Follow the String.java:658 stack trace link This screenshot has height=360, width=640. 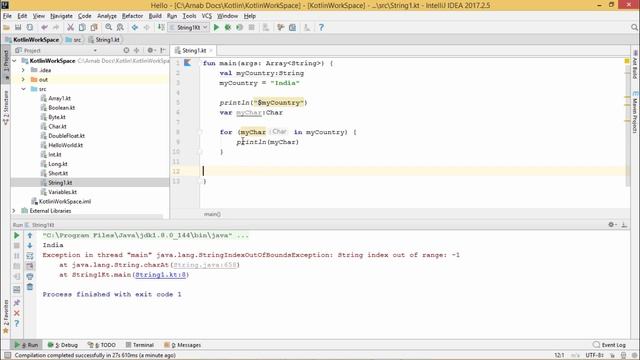click(204, 265)
